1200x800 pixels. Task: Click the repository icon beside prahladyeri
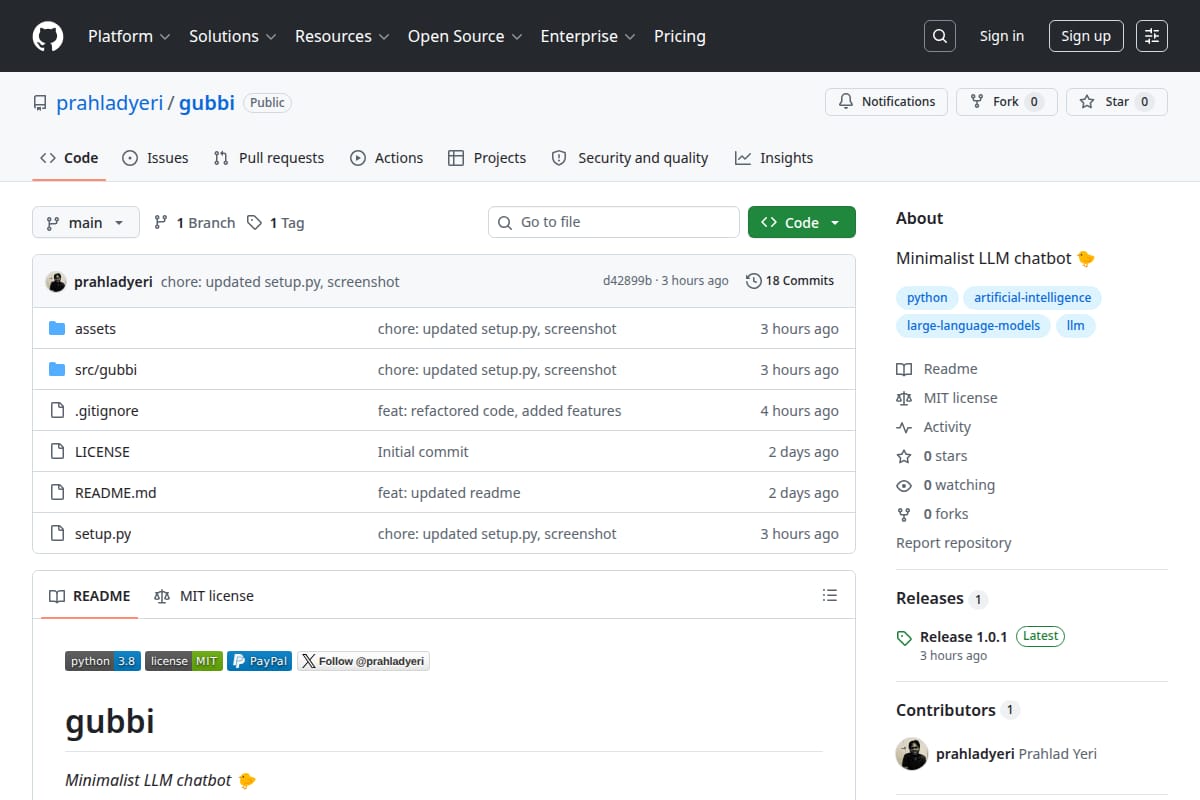click(x=40, y=103)
